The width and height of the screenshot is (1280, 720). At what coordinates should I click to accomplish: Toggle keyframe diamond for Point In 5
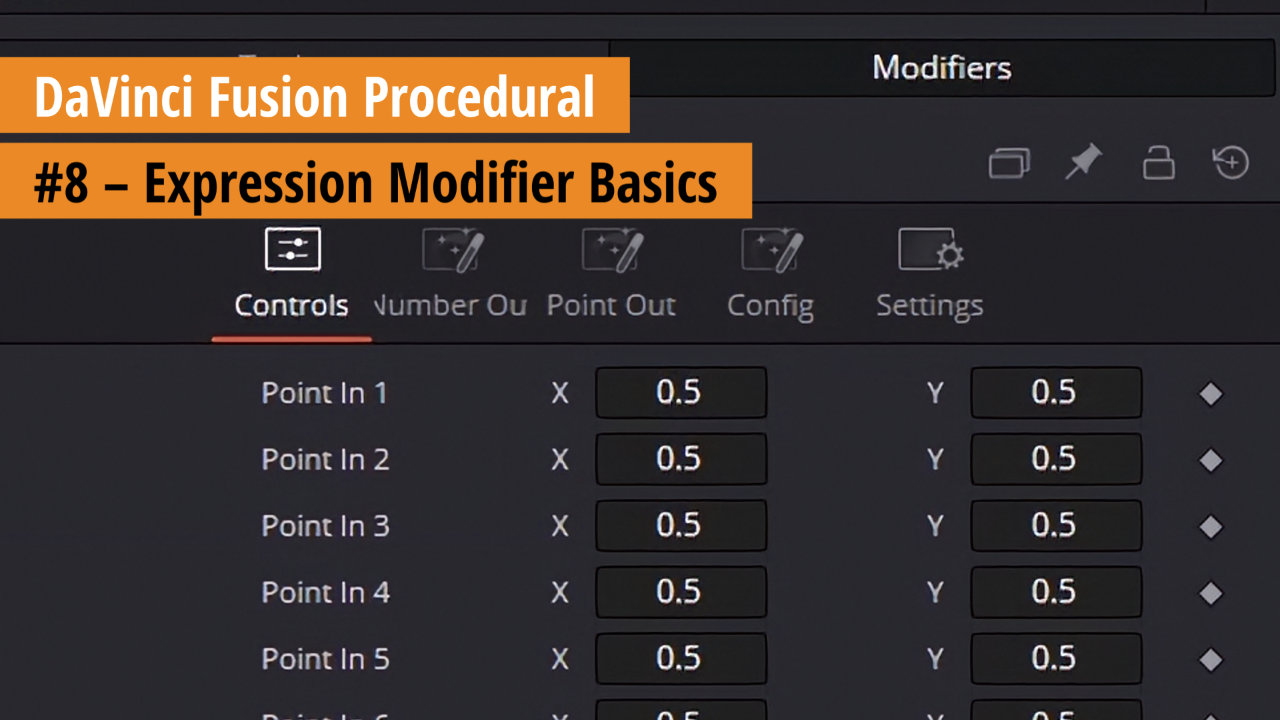click(x=1211, y=660)
